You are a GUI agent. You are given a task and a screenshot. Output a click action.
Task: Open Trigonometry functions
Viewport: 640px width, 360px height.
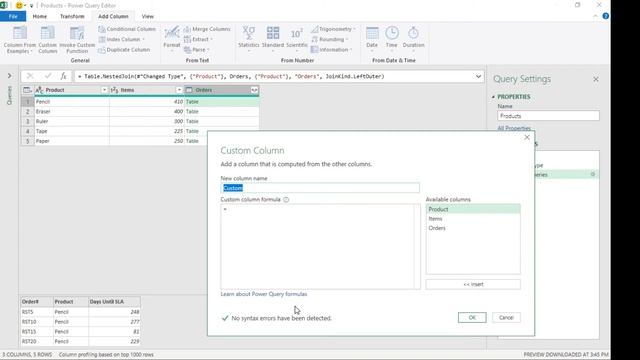333,29
